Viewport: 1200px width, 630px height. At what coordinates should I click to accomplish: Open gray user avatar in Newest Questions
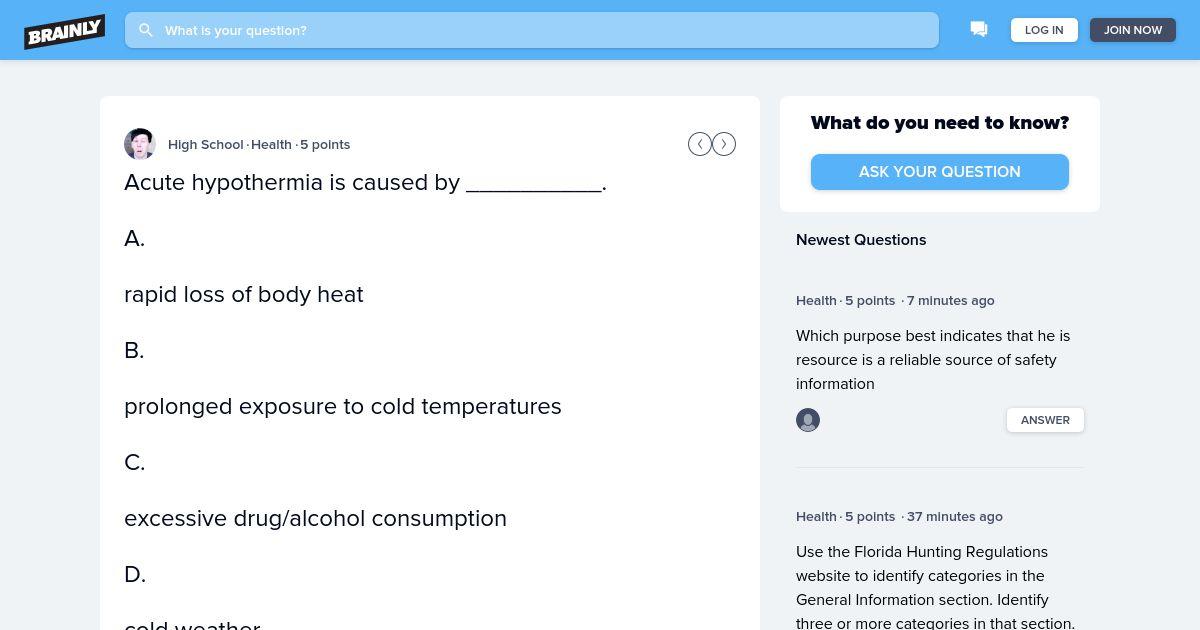tap(808, 420)
